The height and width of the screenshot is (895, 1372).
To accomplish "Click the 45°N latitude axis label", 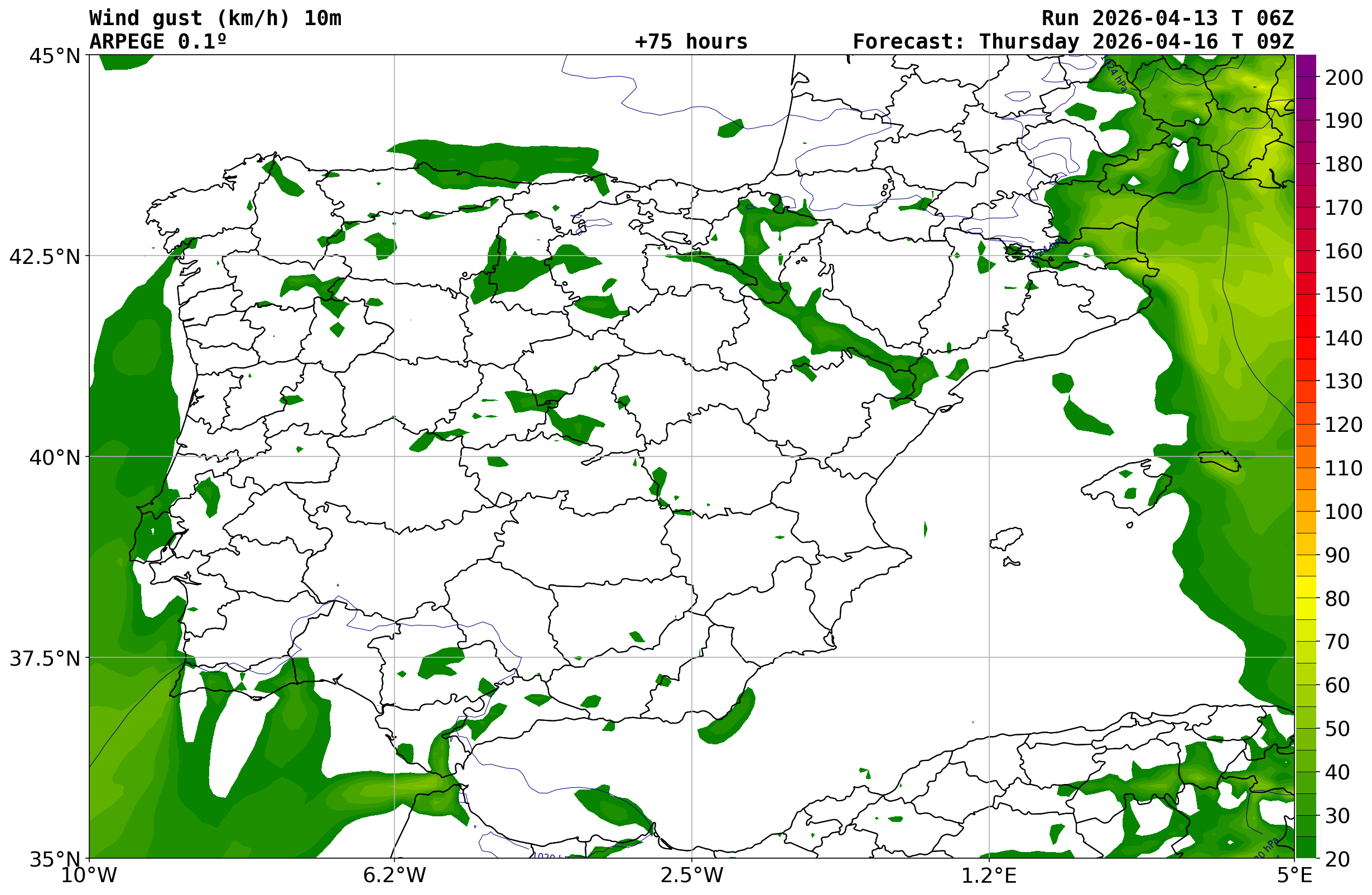I will point(55,56).
